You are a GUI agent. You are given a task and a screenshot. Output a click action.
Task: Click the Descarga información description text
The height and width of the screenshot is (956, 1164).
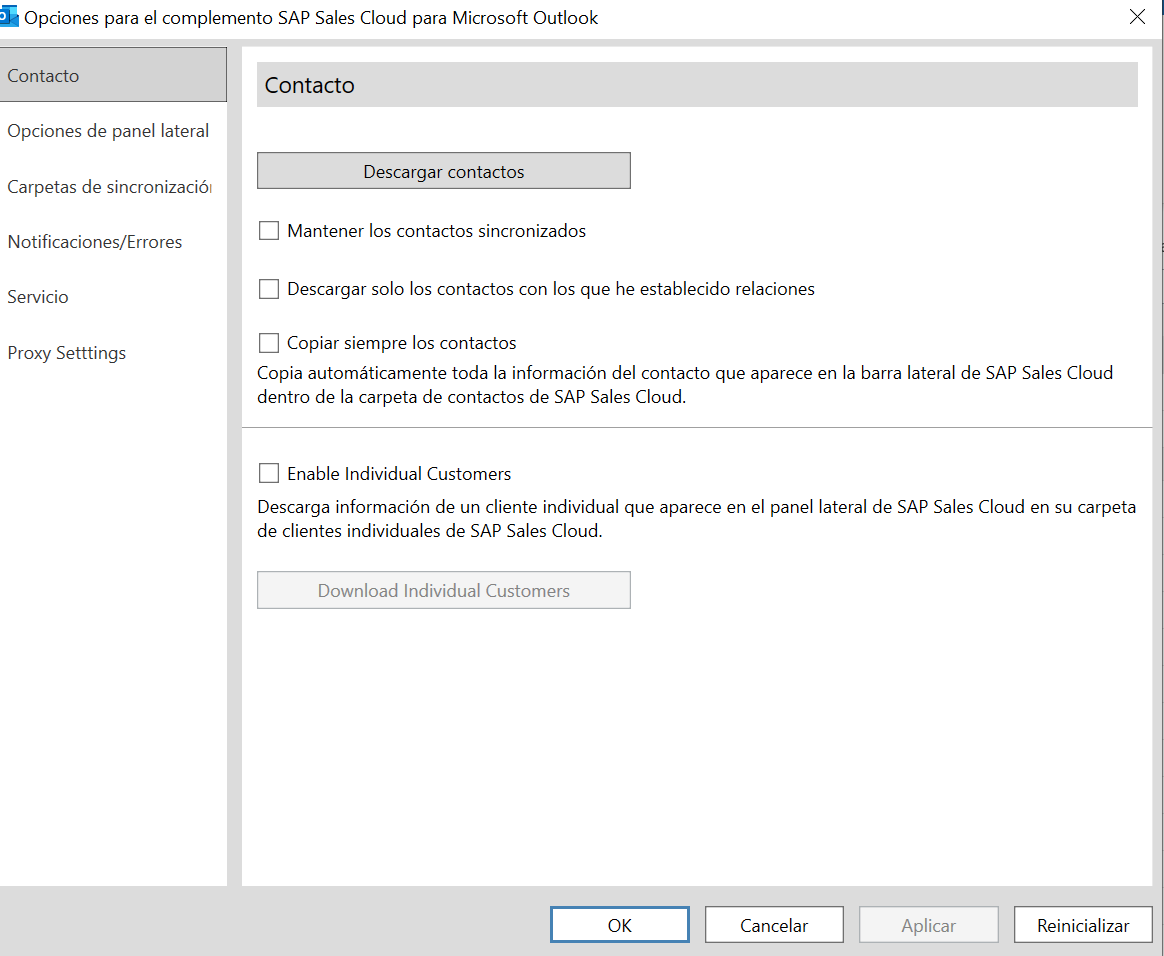696,519
